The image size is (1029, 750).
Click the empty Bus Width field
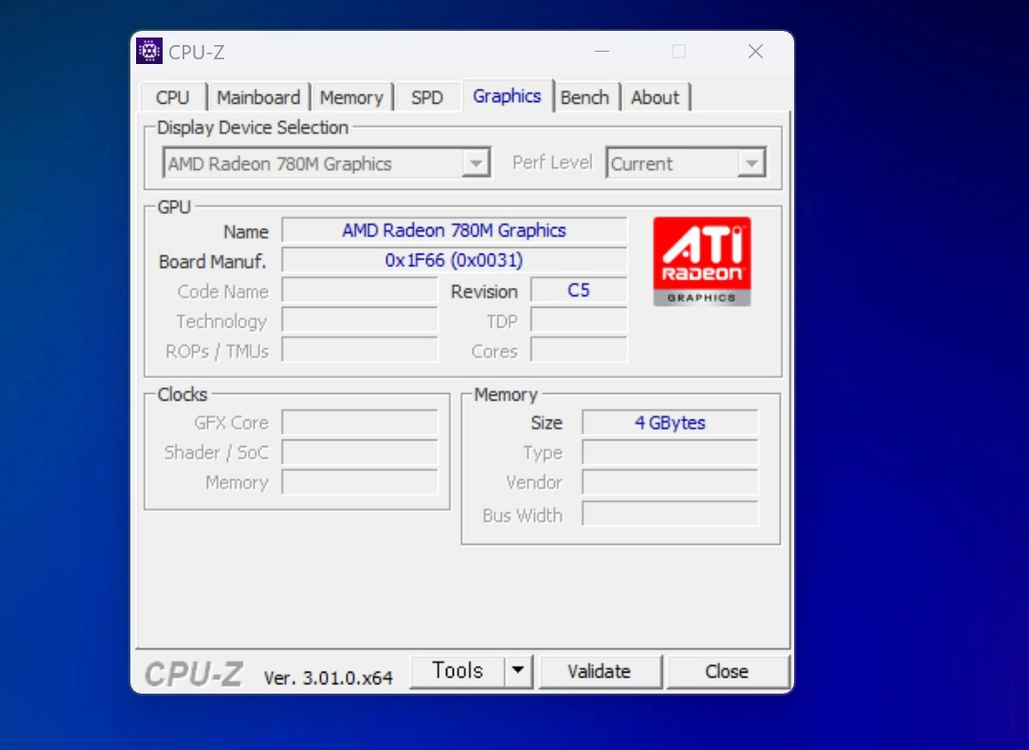(x=670, y=514)
